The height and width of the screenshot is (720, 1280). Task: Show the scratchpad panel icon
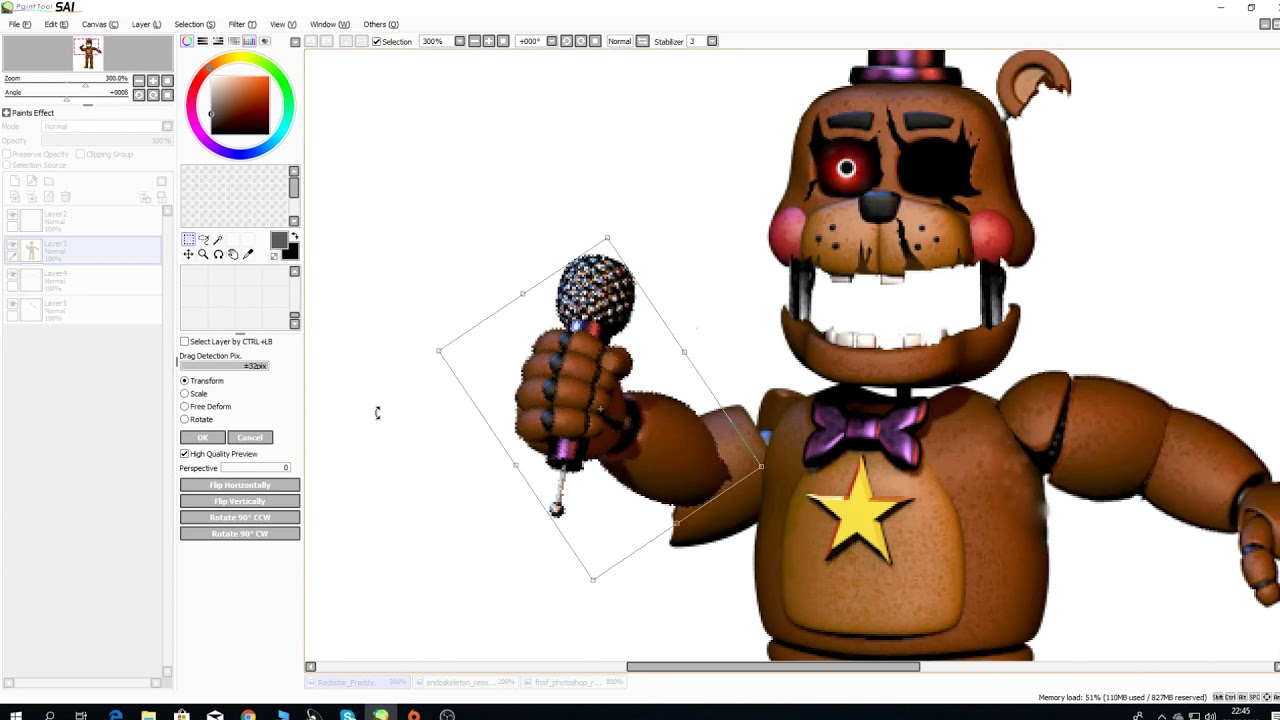click(x=265, y=41)
